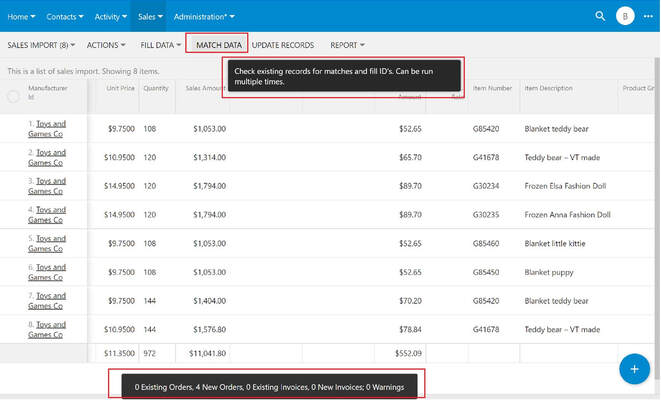Open the three-dots more options menu
The width and height of the screenshot is (661, 400).
[x=648, y=16]
